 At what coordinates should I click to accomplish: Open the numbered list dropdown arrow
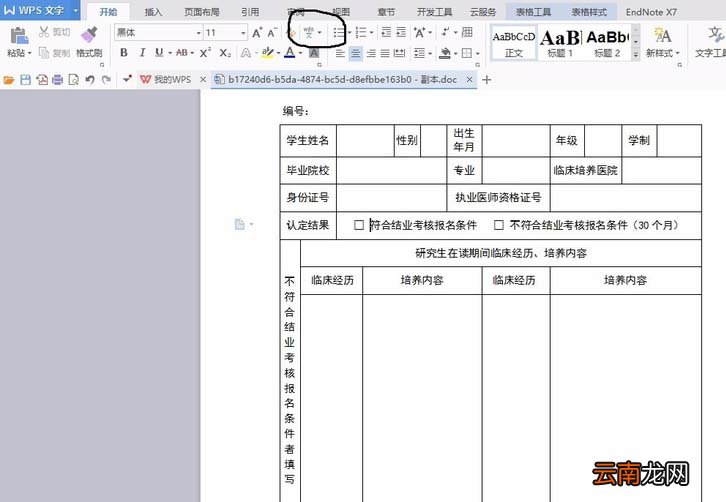pos(371,32)
